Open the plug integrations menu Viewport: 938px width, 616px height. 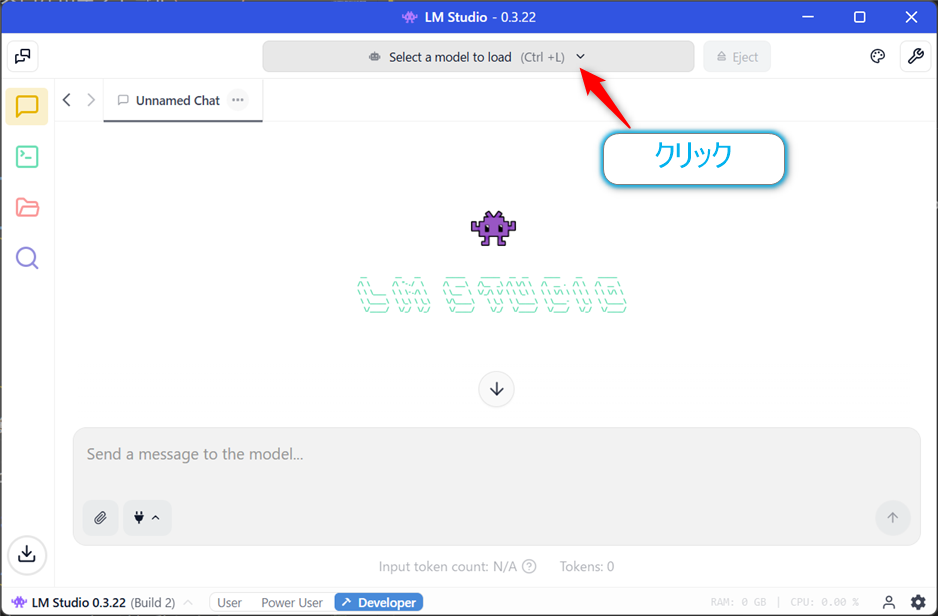[147, 517]
